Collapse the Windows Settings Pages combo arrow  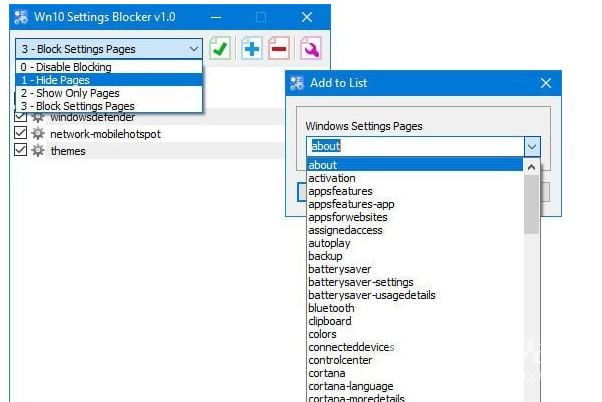tap(532, 146)
